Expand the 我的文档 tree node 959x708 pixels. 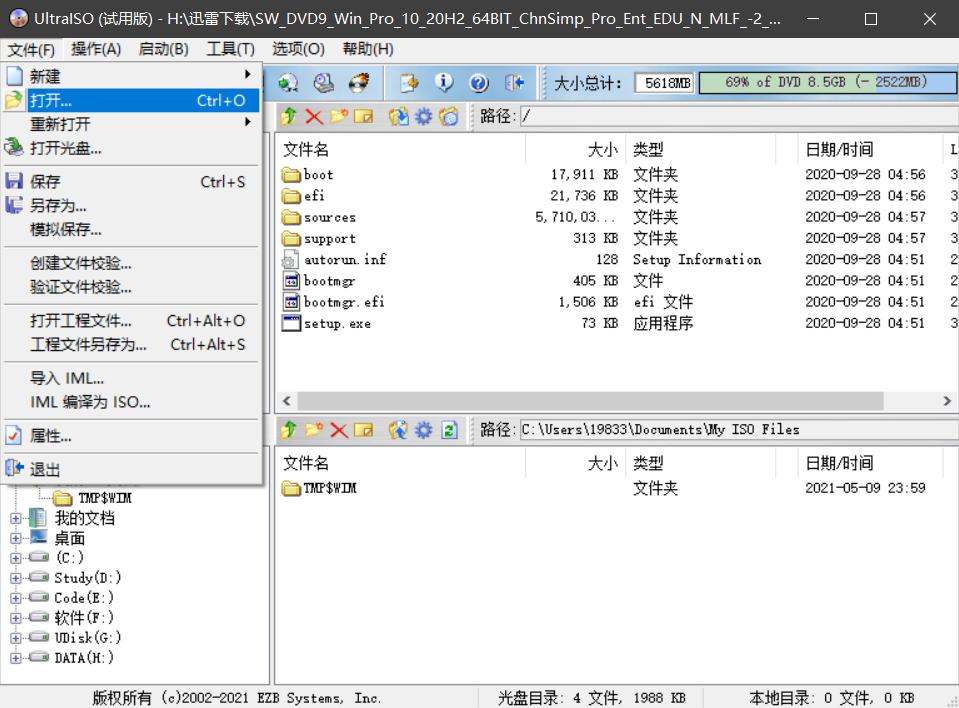coord(16,518)
